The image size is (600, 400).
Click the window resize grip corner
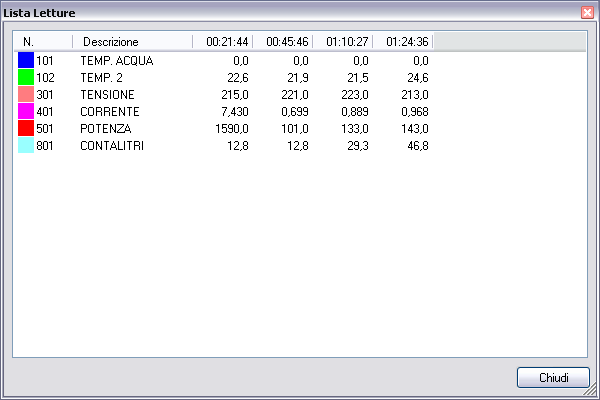[592, 393]
